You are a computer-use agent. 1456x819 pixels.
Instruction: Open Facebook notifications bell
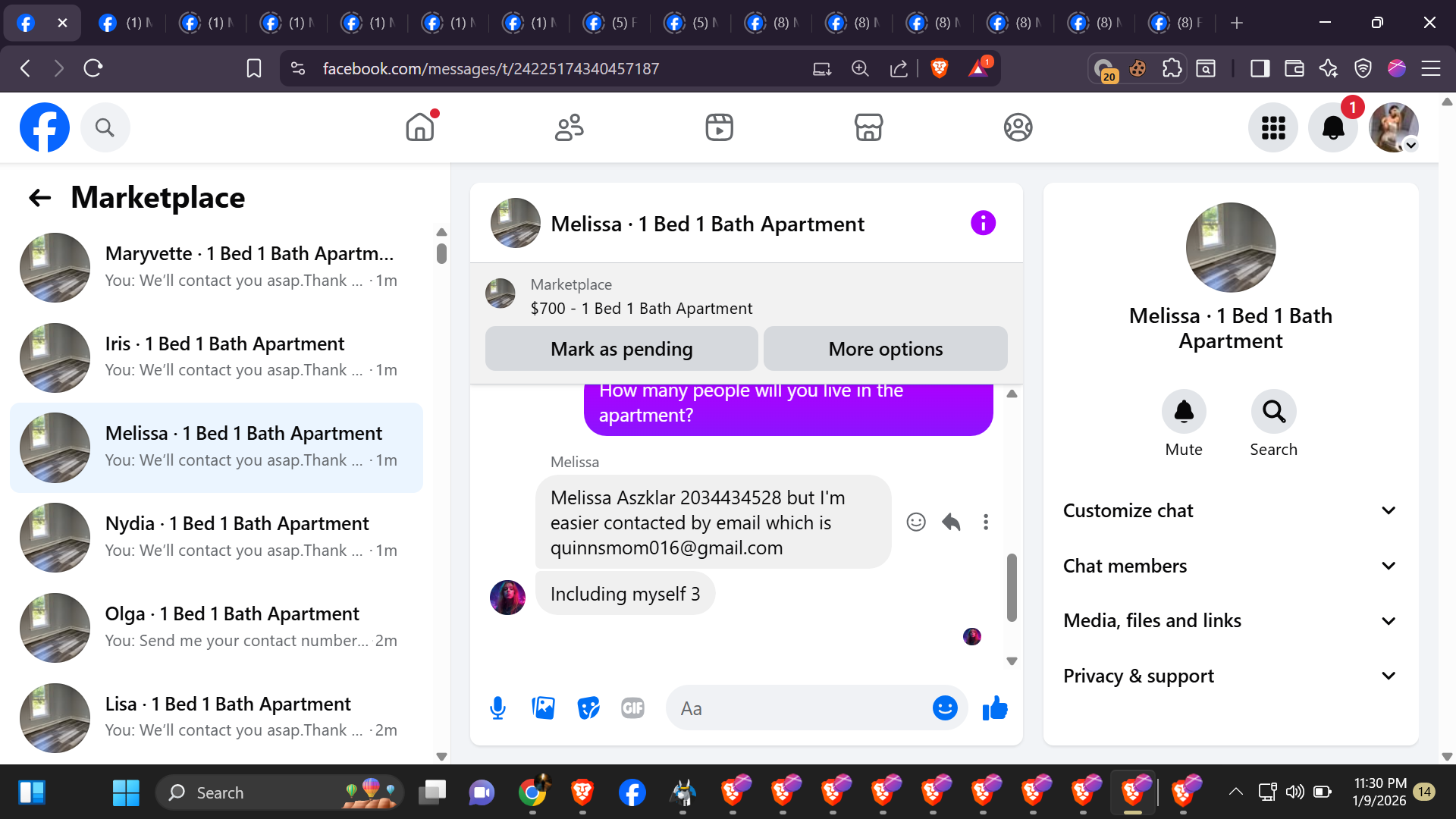tap(1332, 127)
